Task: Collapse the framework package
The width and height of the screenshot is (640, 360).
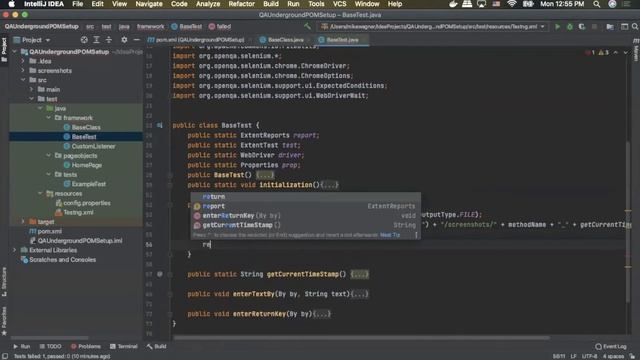Action: [x=49, y=118]
